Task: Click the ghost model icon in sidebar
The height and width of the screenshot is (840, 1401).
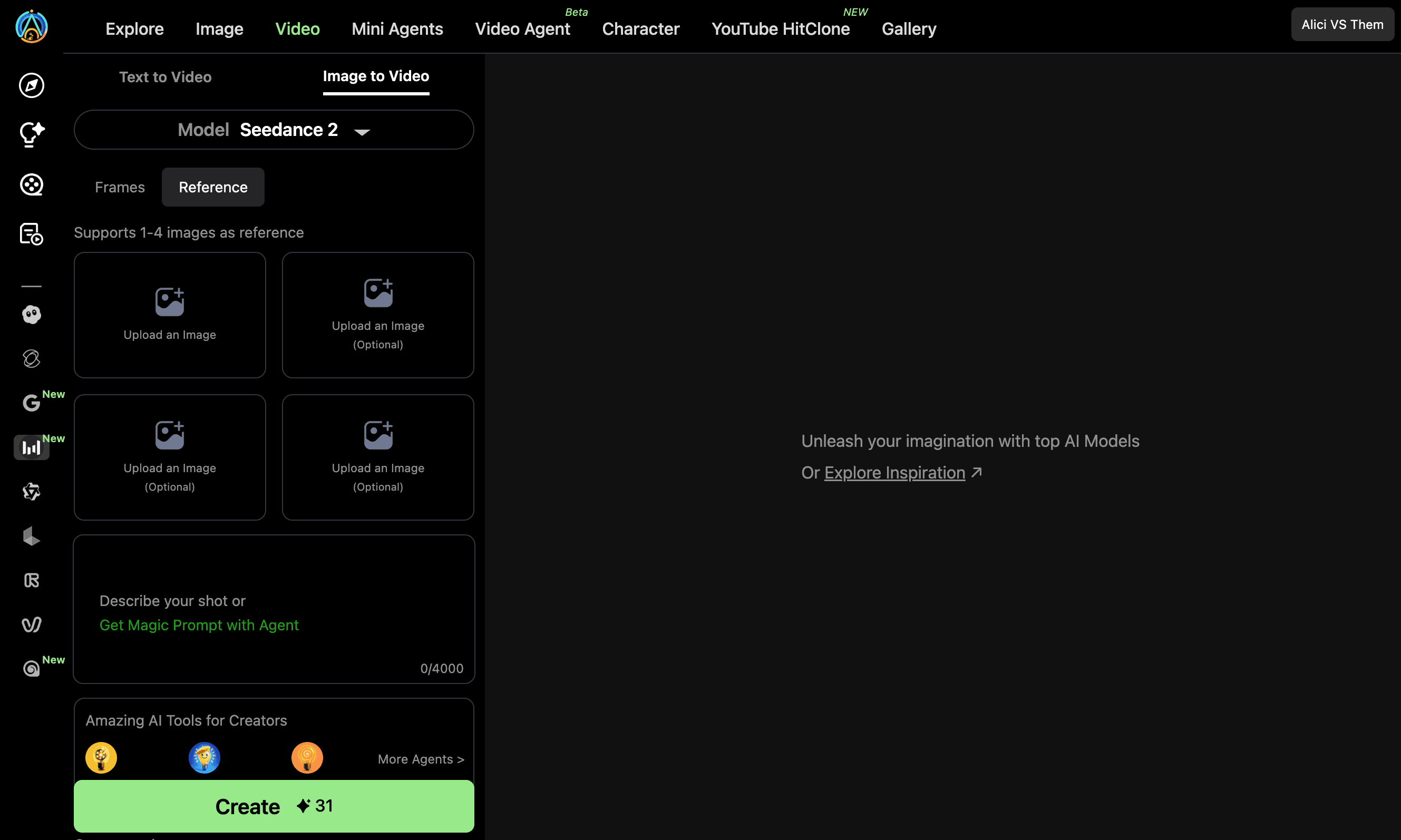Action: [x=31, y=315]
